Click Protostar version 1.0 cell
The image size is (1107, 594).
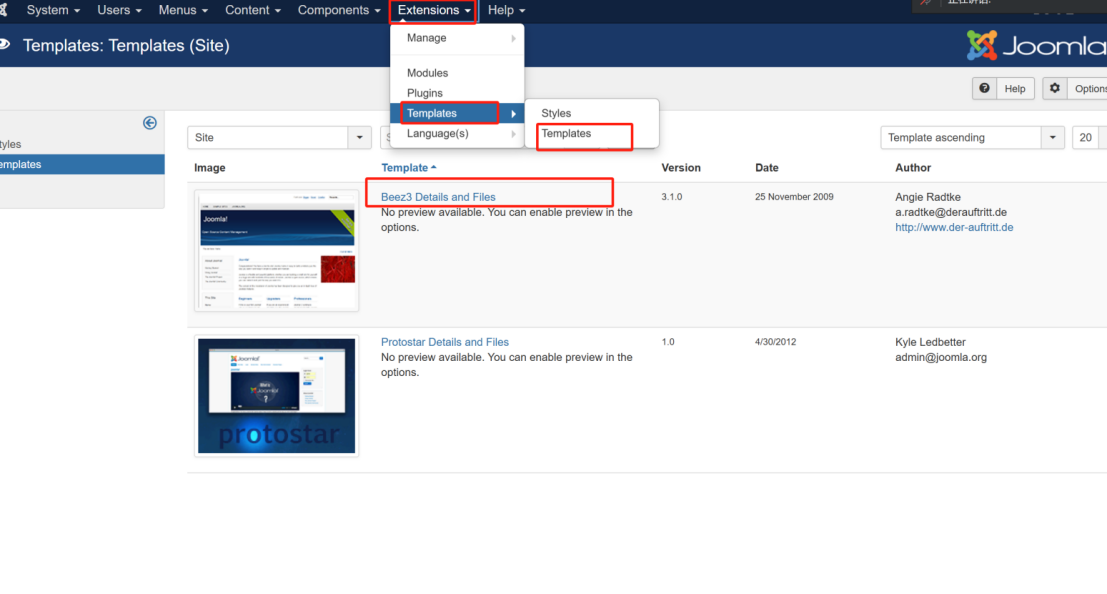(x=668, y=342)
